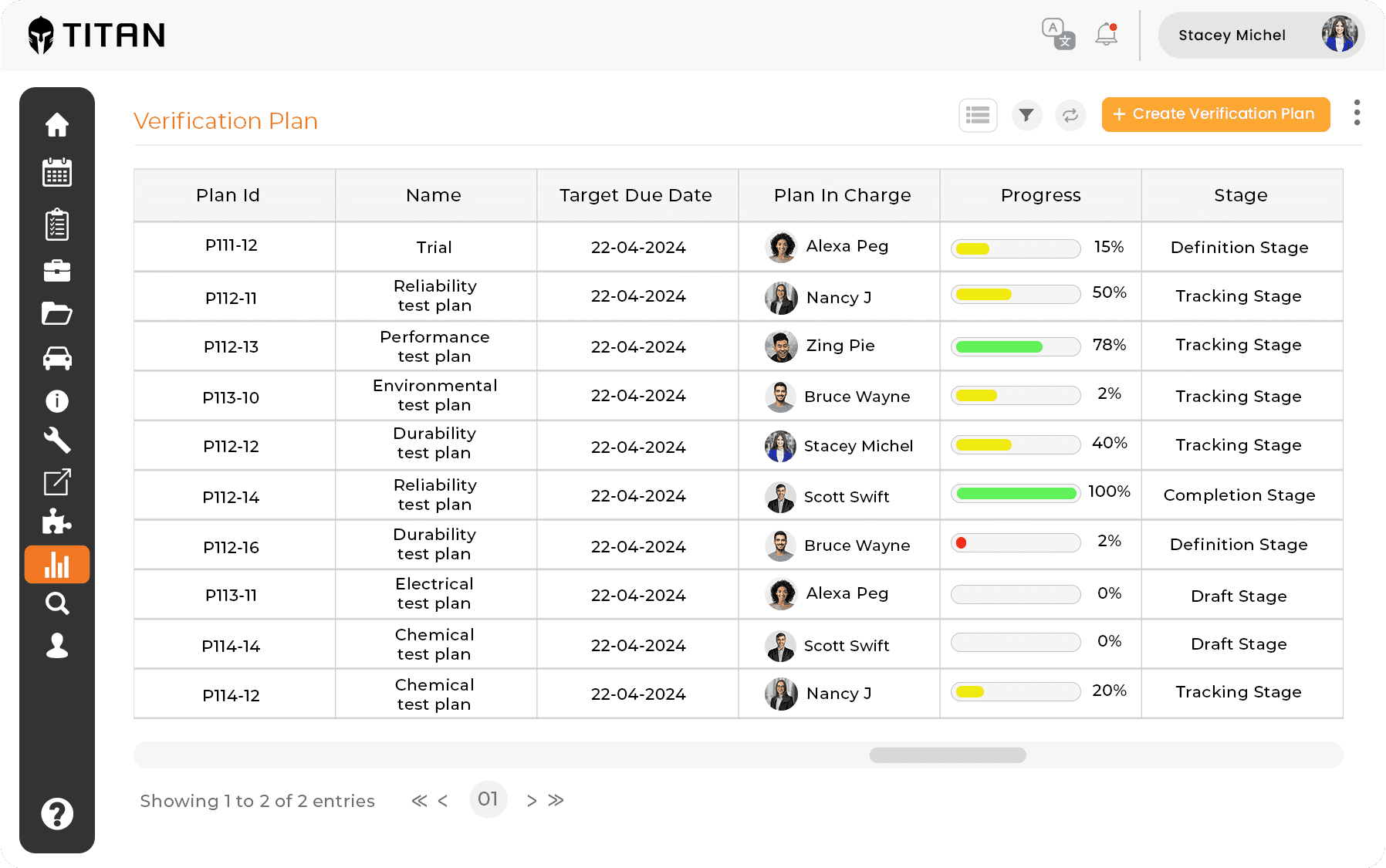Open the Home icon in sidebar
Image resolution: width=1386 pixels, height=868 pixels.
pos(57,125)
